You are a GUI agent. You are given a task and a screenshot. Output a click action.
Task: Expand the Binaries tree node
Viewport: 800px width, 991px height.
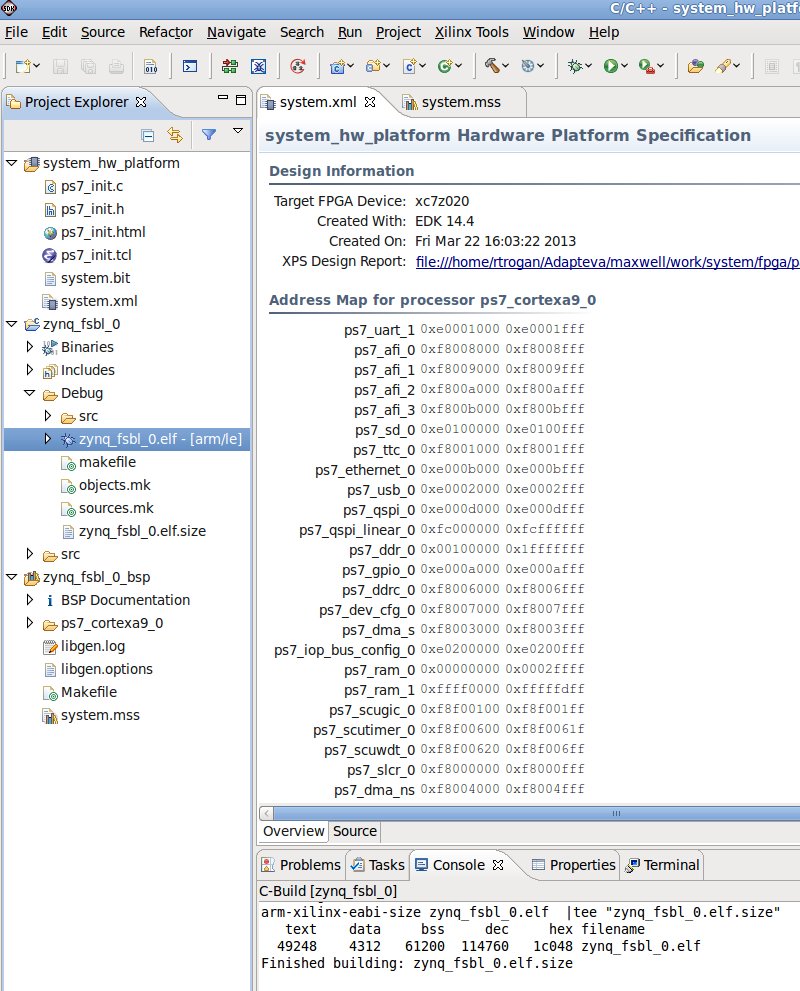pyautogui.click(x=30, y=347)
